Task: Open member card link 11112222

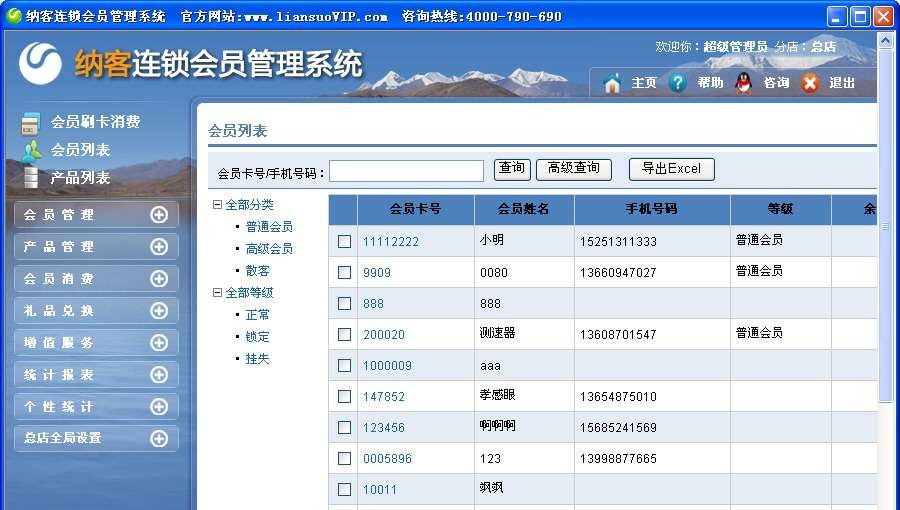Action: point(391,242)
